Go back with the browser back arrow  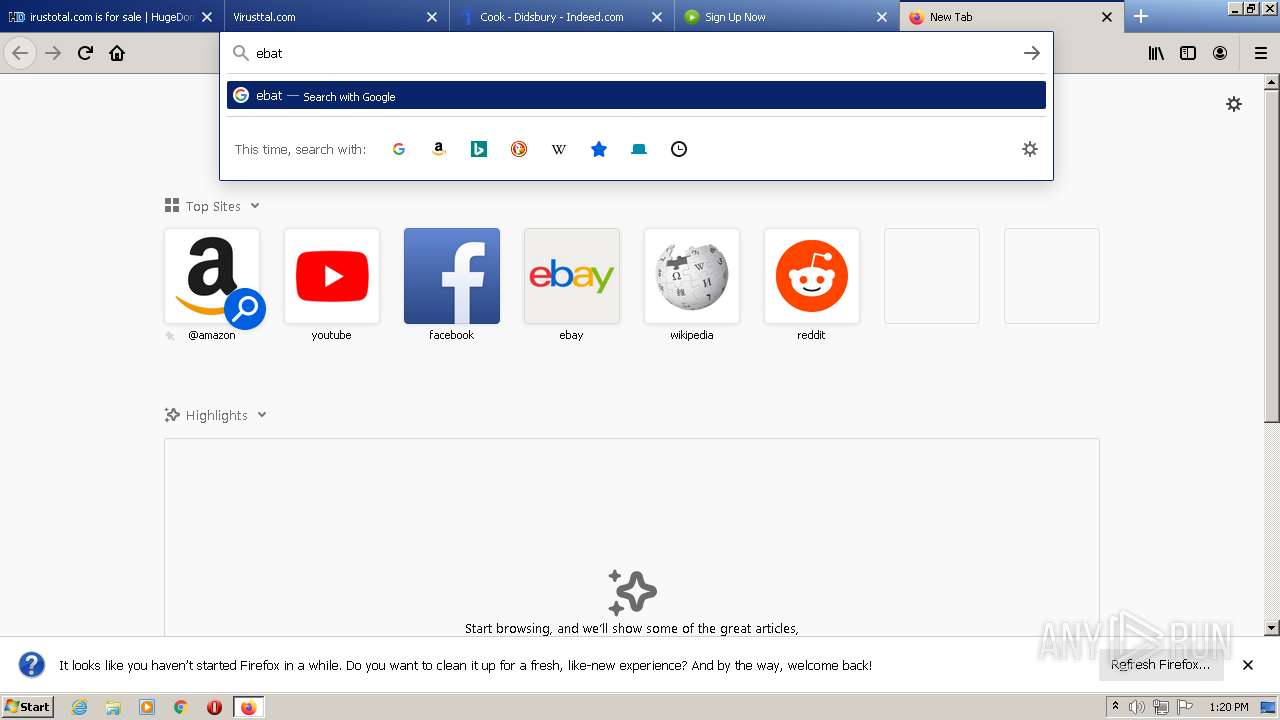20,53
